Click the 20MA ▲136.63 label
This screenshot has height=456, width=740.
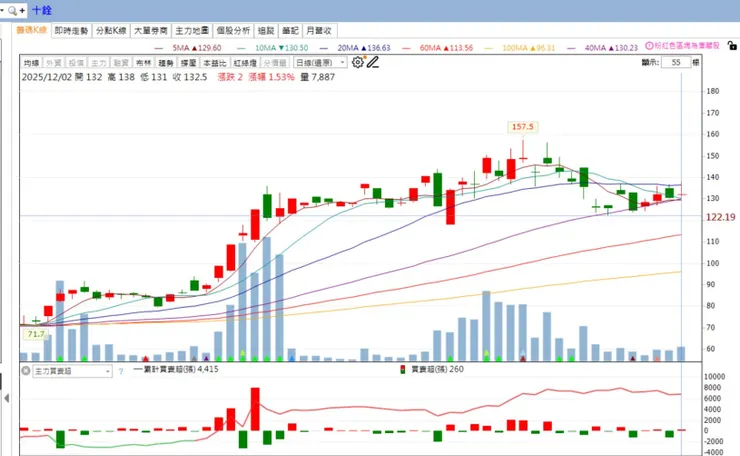[364, 48]
